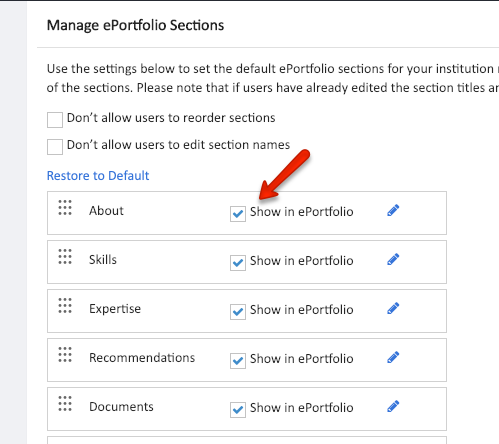Disable Show in ePortfolio for Expertise
The image size is (499, 444).
coord(238,312)
